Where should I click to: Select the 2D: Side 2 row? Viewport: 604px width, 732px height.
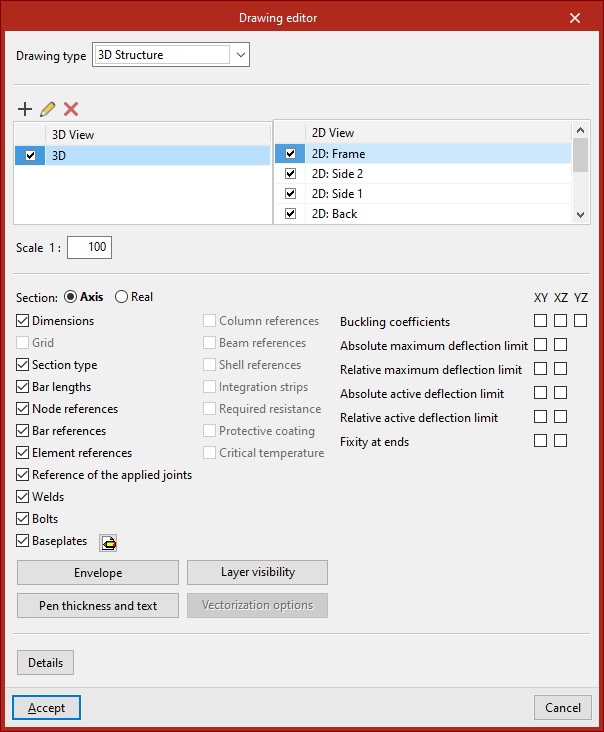[423, 174]
